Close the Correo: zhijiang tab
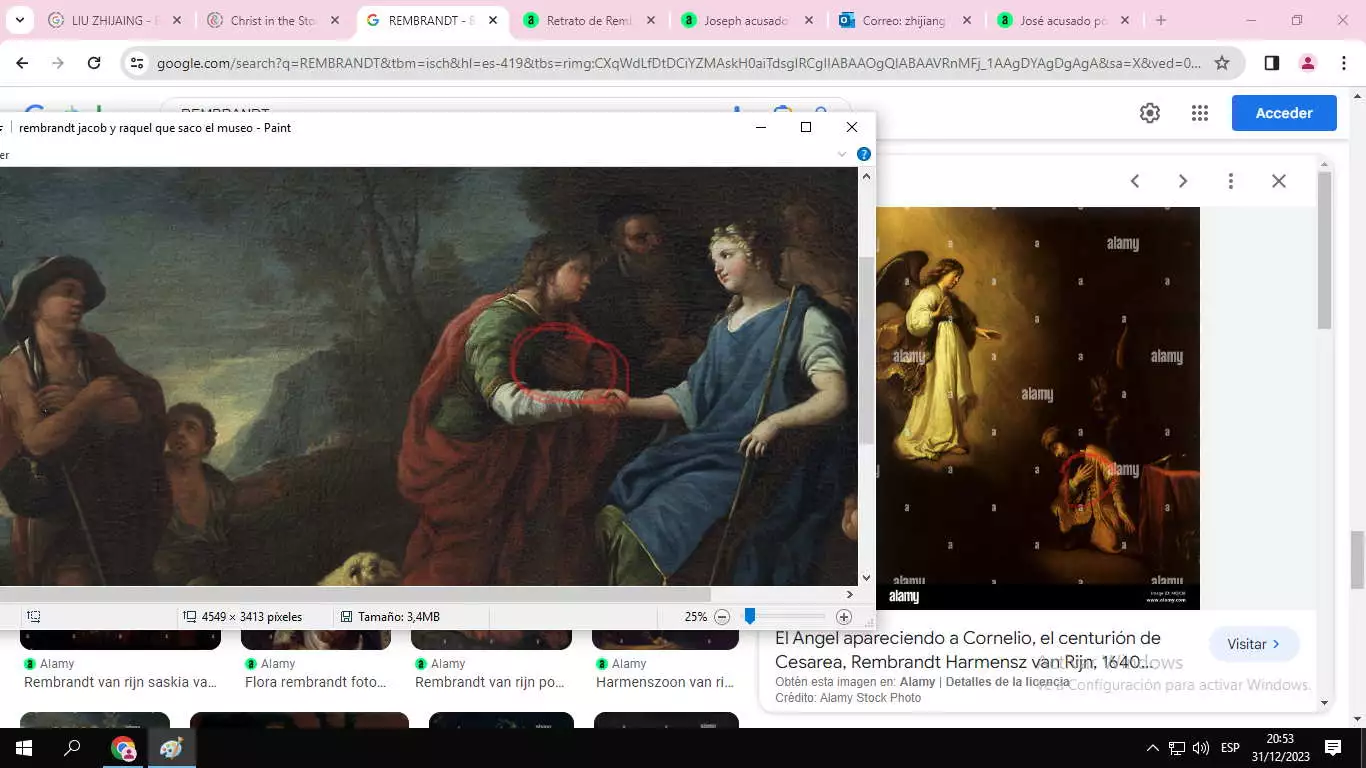Viewport: 1366px width, 768px height. point(966,20)
